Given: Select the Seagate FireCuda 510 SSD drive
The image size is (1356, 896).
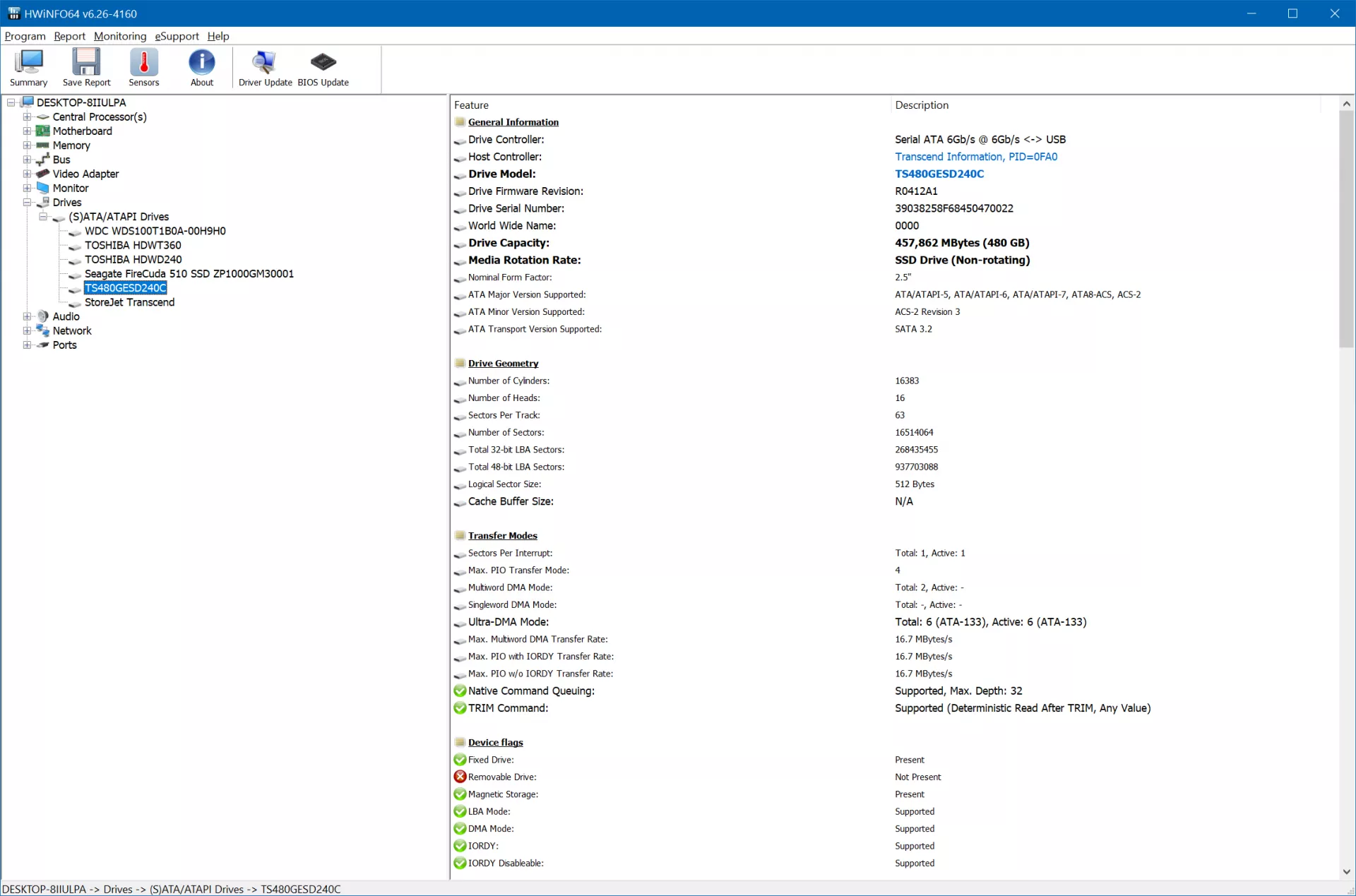Looking at the screenshot, I should coord(189,274).
